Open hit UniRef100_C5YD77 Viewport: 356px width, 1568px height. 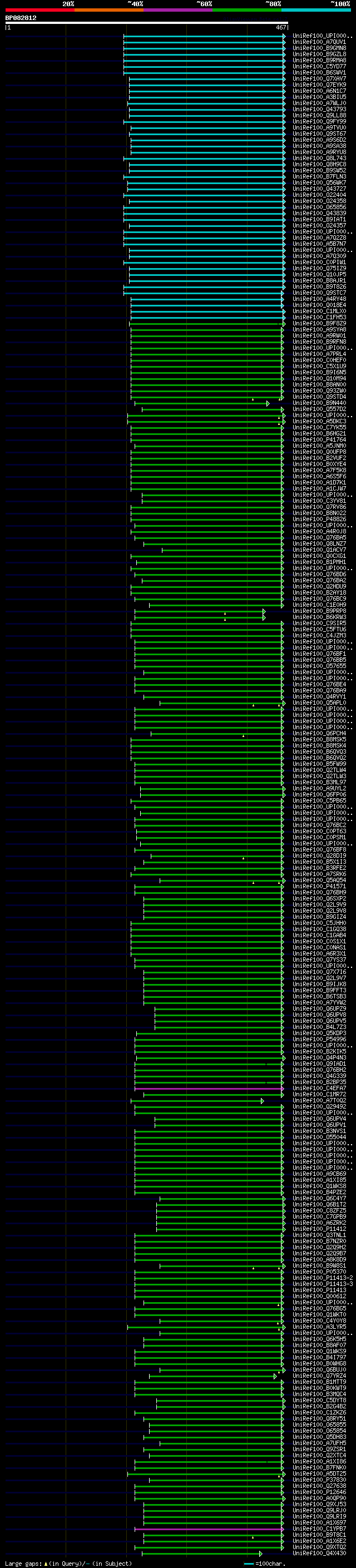[319, 66]
